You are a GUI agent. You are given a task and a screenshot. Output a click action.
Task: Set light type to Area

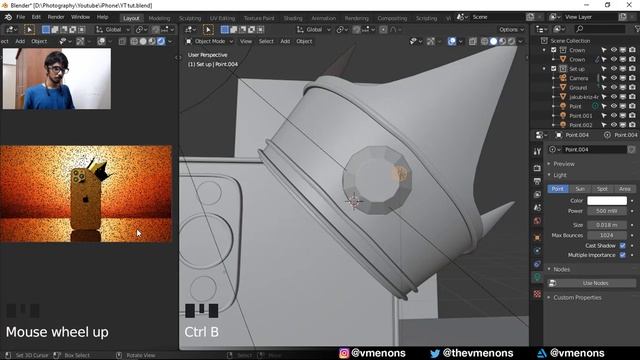[624, 189]
